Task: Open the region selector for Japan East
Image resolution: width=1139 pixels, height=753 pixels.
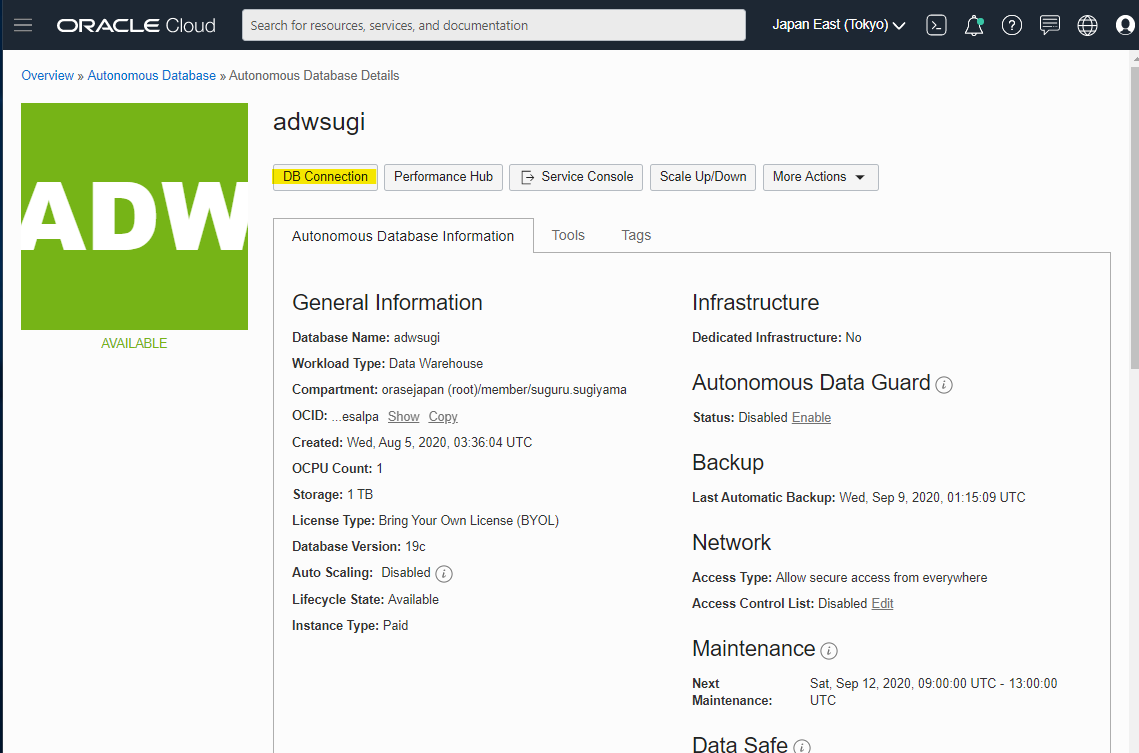Action: pos(838,25)
